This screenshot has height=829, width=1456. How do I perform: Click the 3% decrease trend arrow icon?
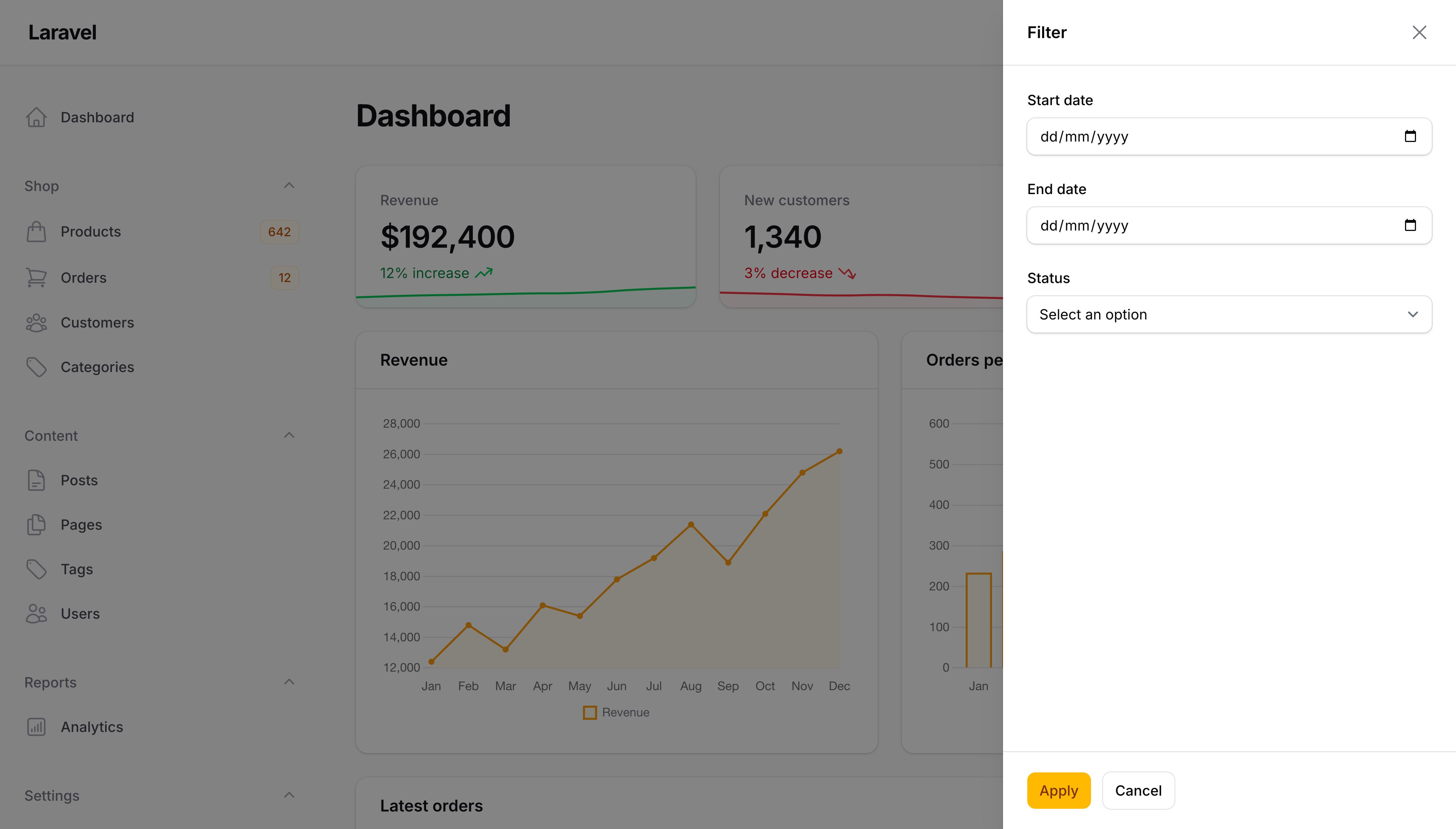[x=847, y=273]
